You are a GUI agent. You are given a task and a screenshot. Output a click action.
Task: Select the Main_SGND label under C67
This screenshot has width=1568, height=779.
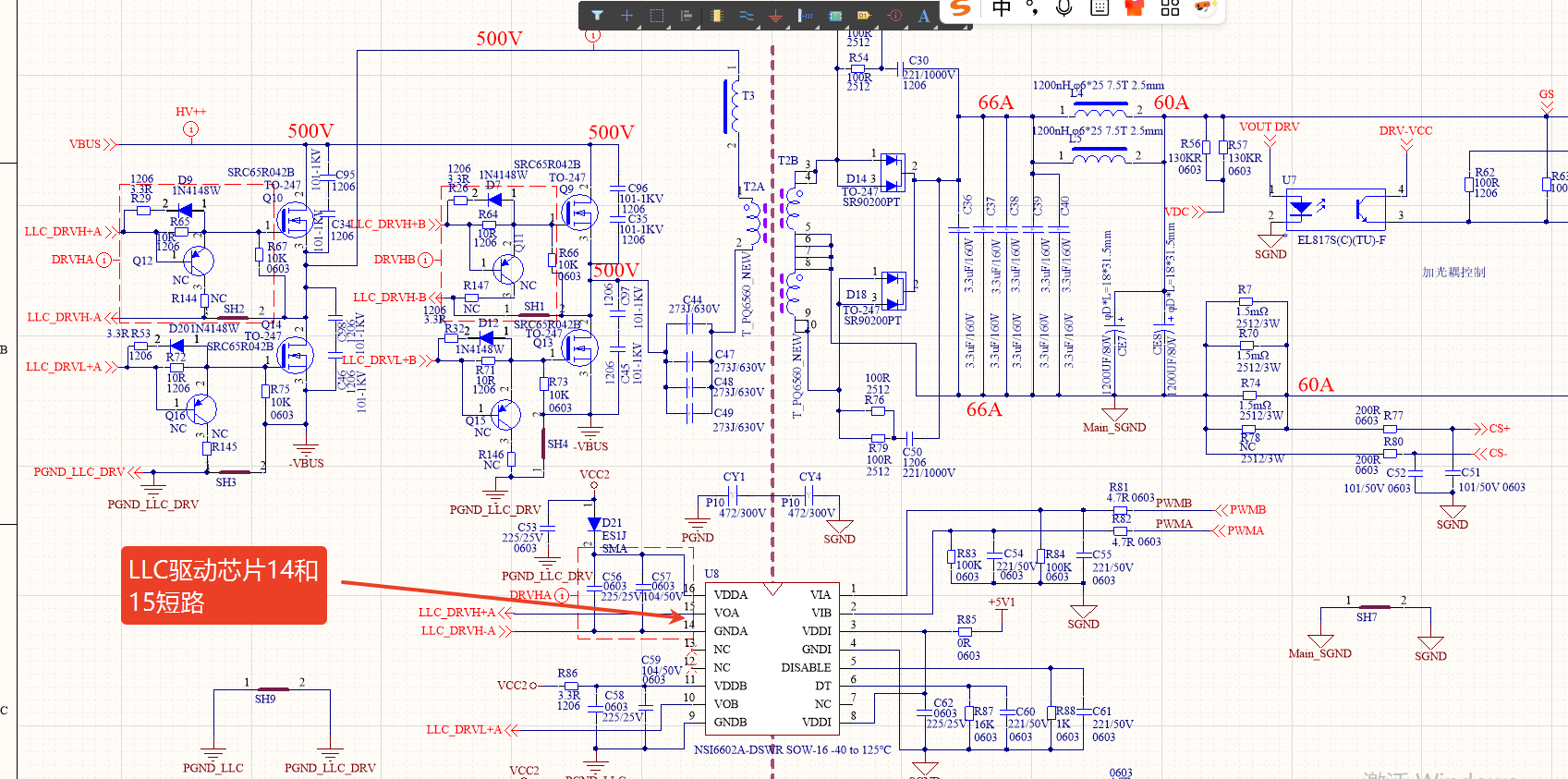(x=1114, y=427)
